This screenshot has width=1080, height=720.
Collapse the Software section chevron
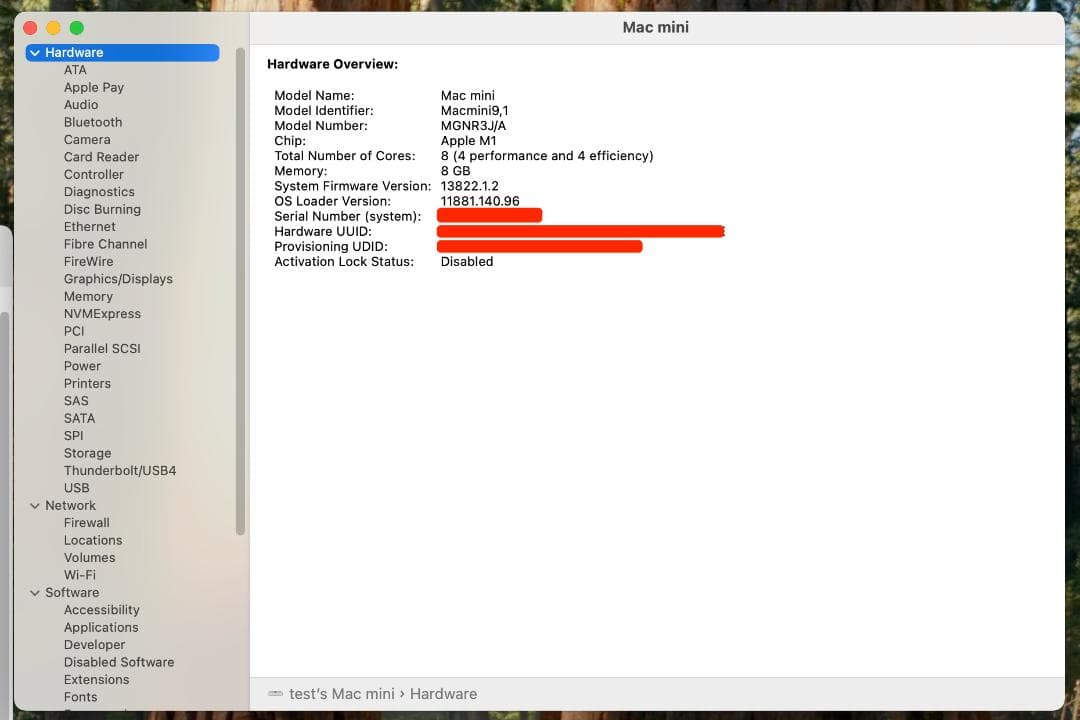(35, 592)
